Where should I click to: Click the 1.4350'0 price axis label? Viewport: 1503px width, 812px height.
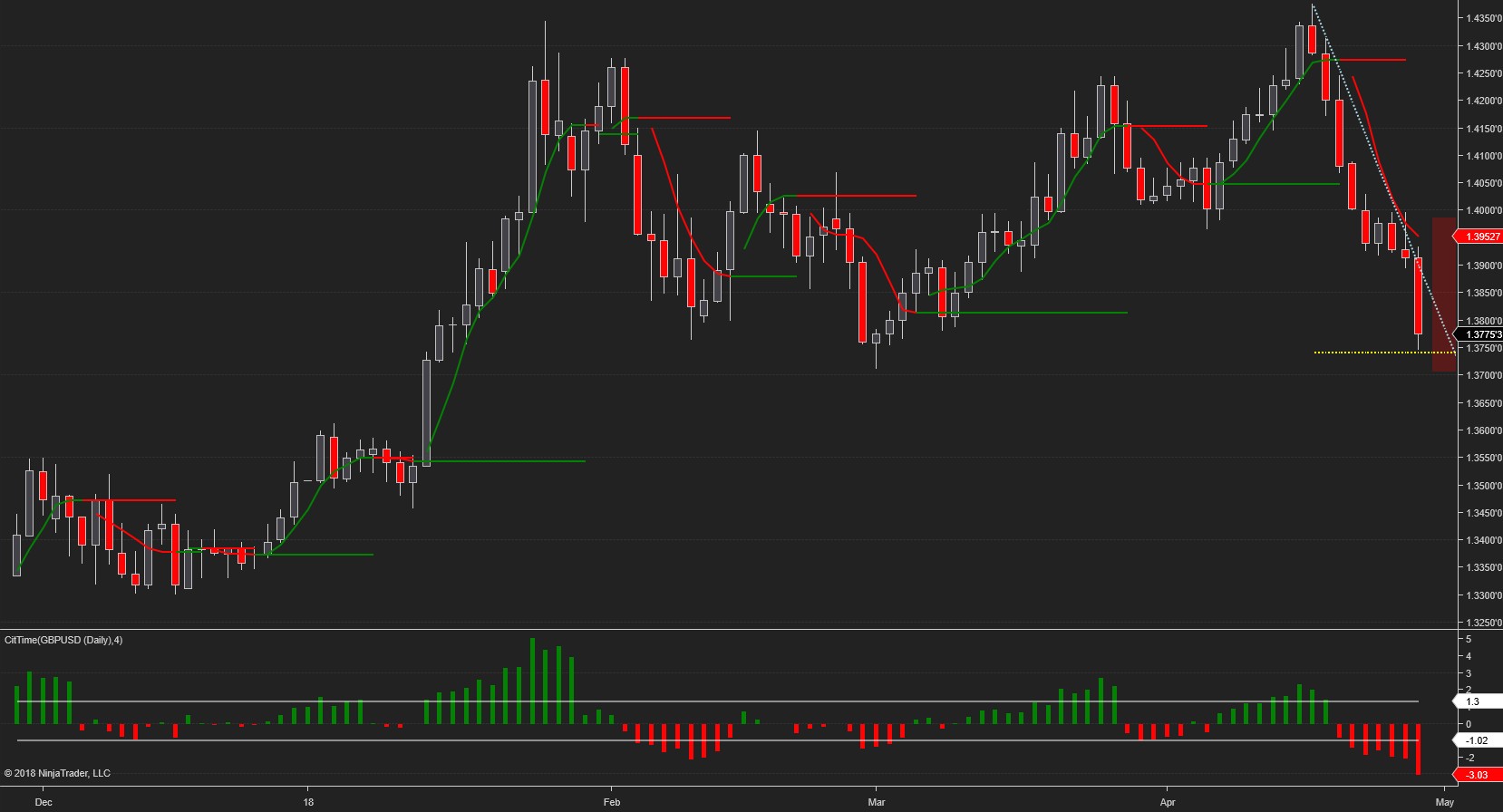pos(1483,18)
